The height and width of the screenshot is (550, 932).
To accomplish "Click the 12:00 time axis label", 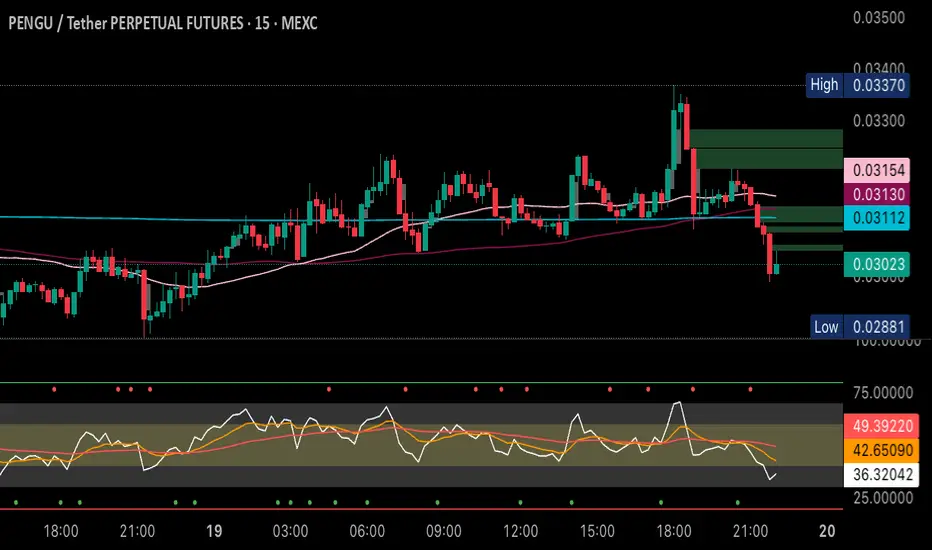I will coord(520,531).
